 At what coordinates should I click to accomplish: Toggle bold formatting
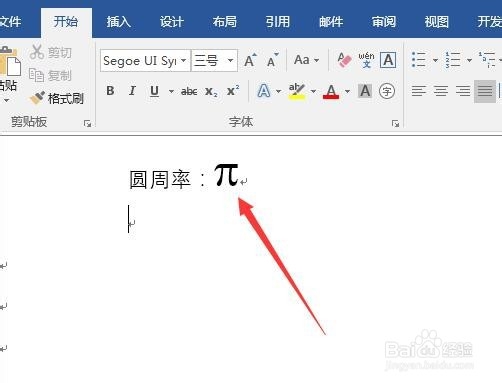point(110,91)
